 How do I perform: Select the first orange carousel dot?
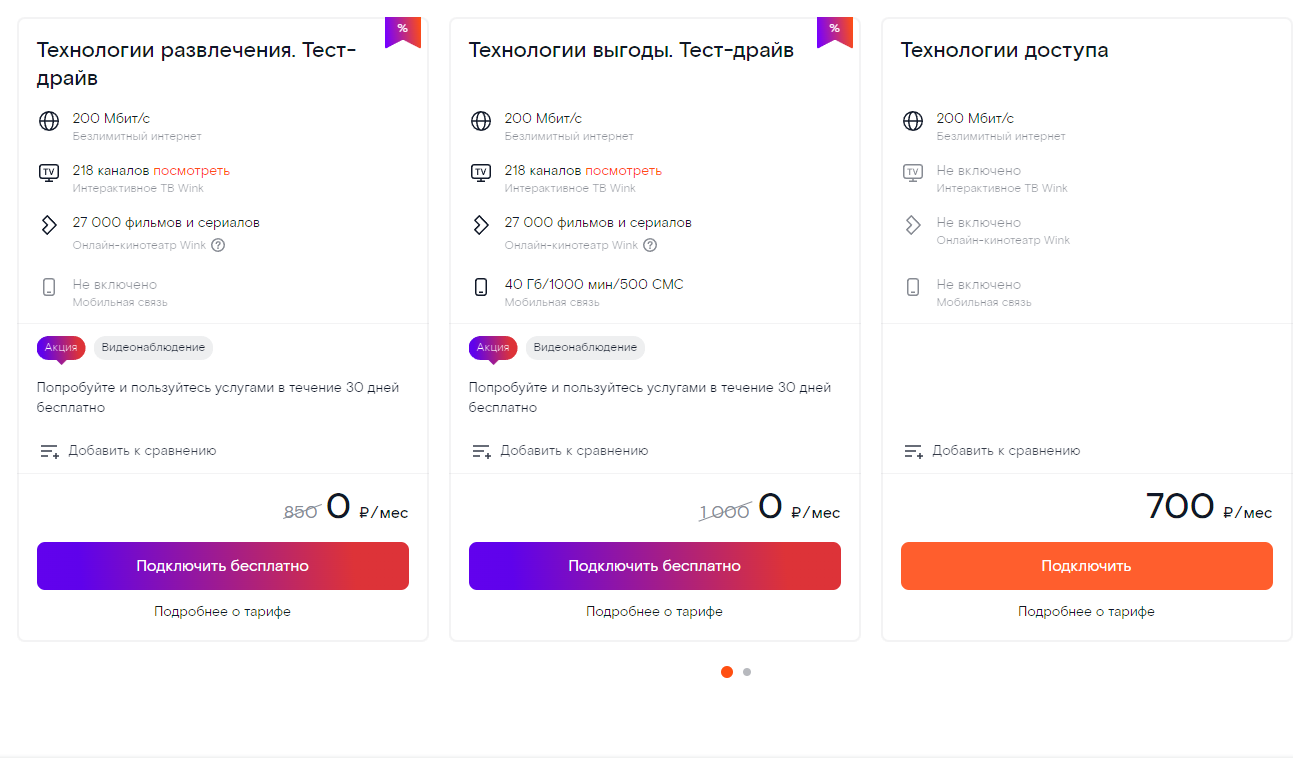727,672
